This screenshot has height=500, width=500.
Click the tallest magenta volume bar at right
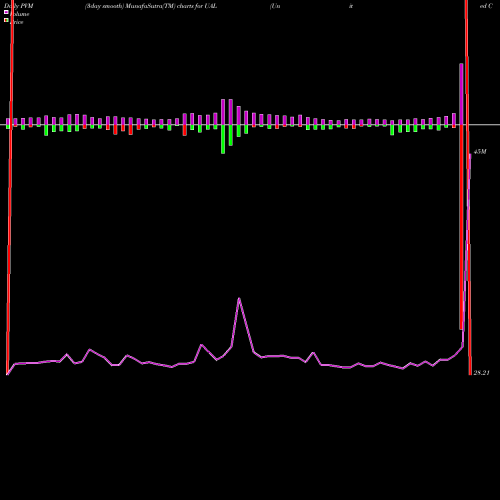[461, 94]
